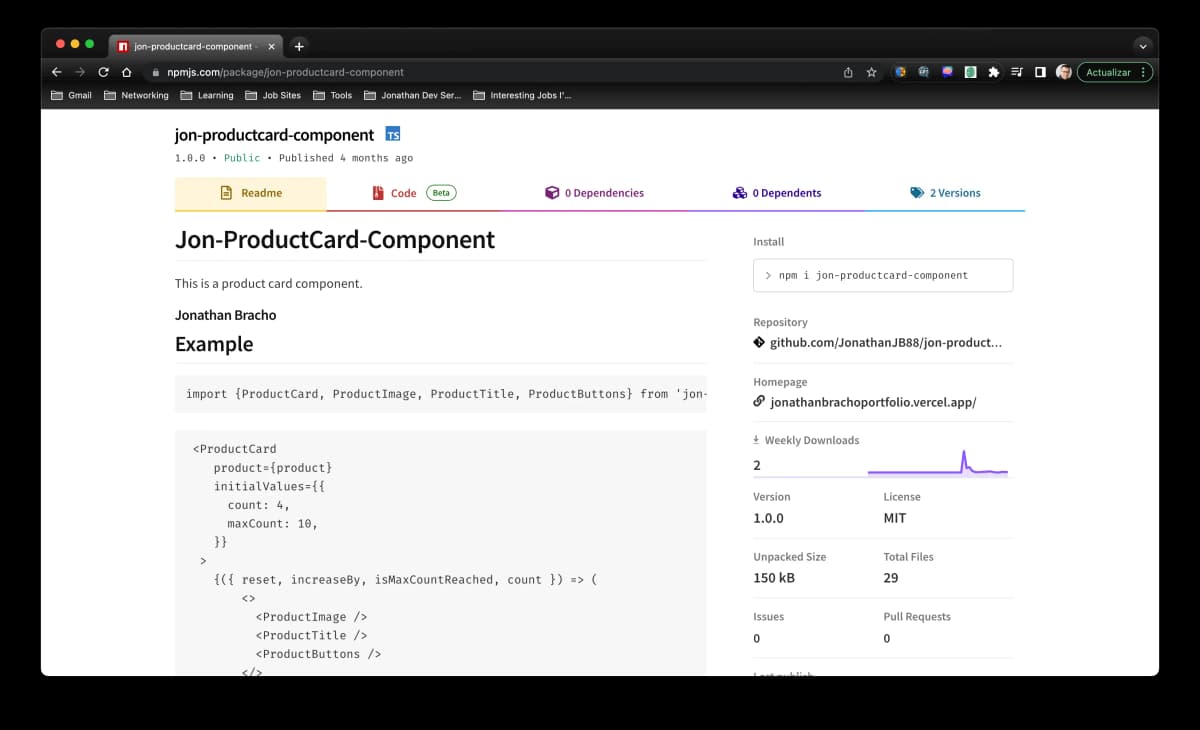Image resolution: width=1200 pixels, height=730 pixels.
Task: Open the Jonathan Dev Ser... bookmark folder
Action: [x=413, y=96]
